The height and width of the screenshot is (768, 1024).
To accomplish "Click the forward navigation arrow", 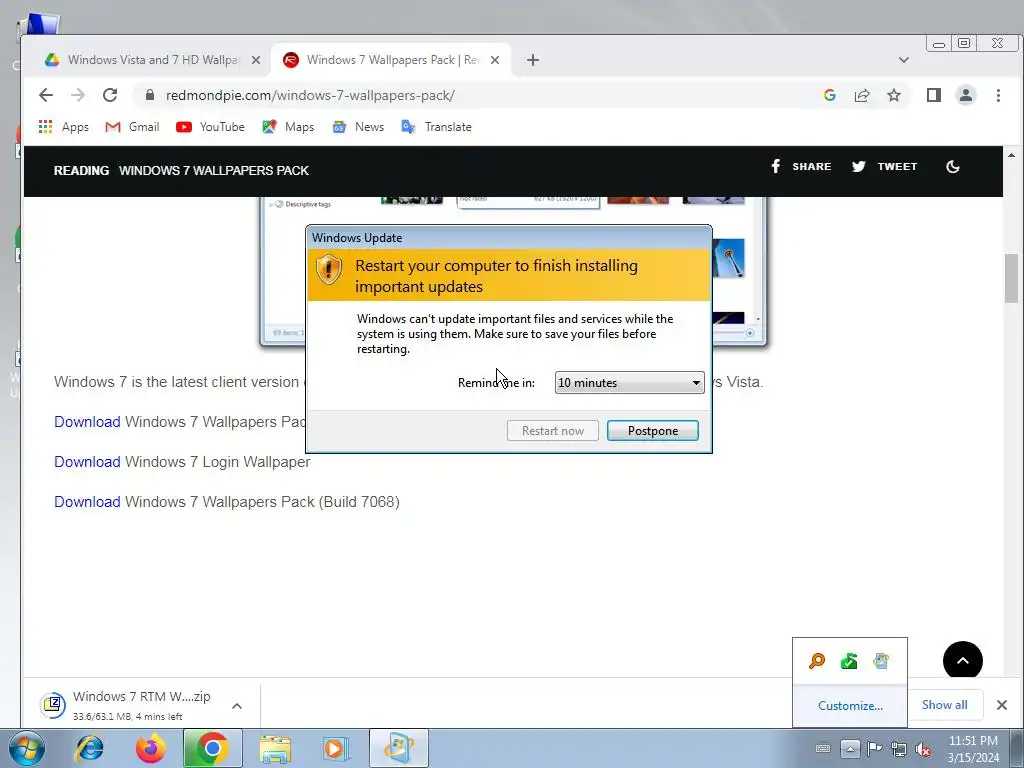I will point(78,95).
